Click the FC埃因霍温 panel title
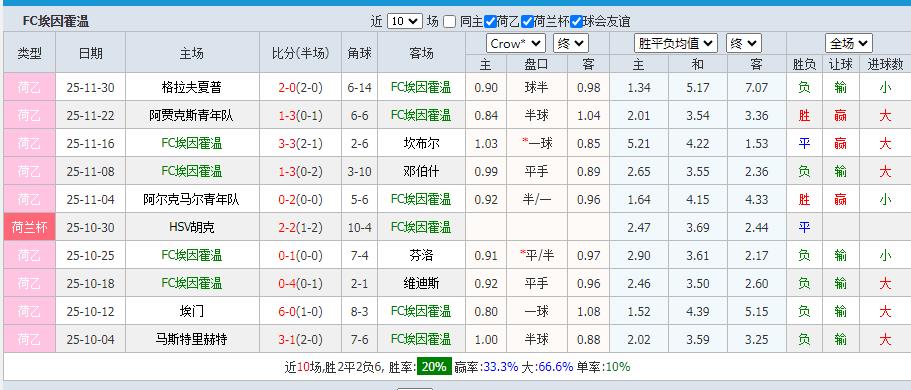911x390 pixels. (56, 22)
